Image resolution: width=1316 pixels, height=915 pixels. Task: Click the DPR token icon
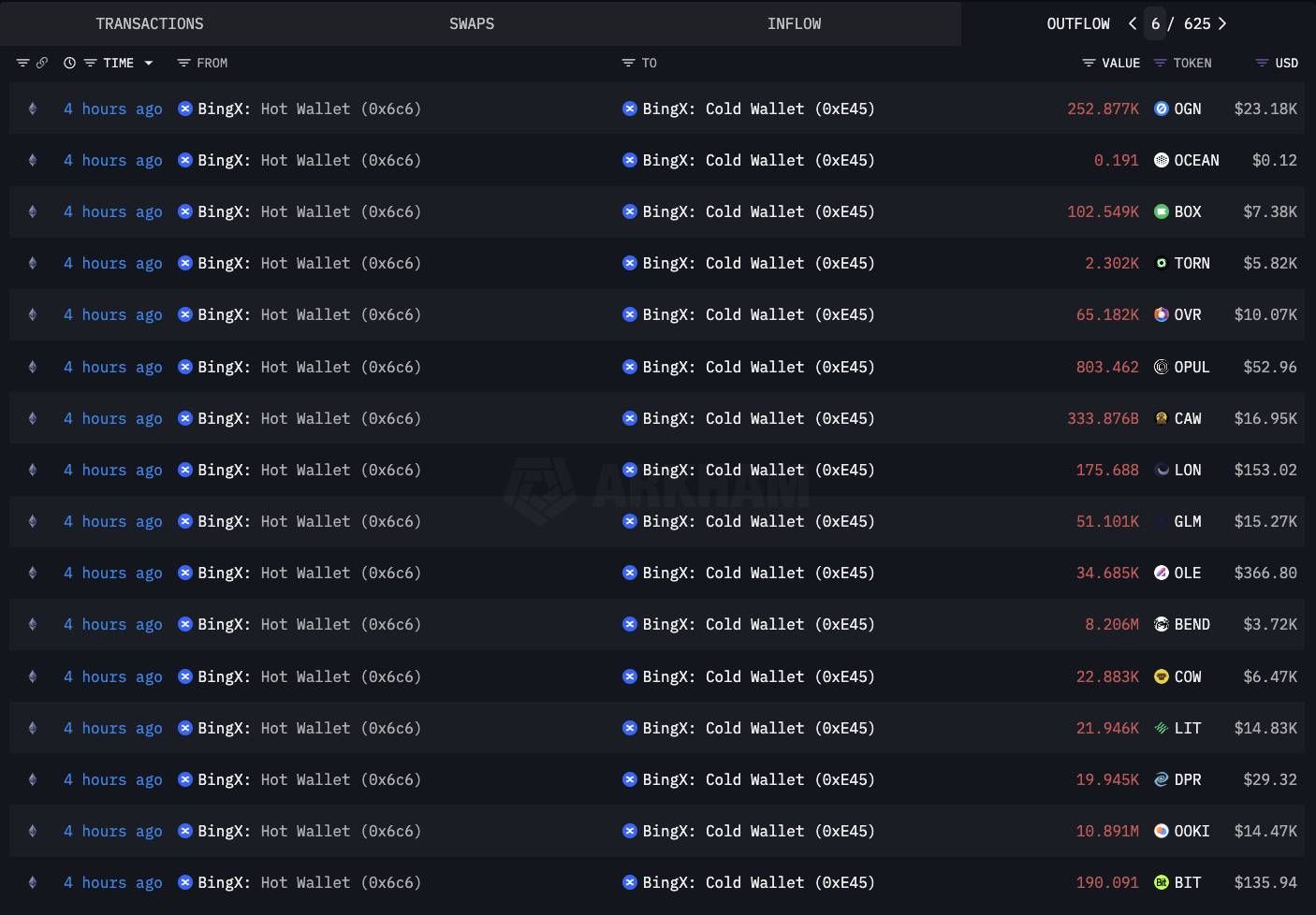(1162, 779)
